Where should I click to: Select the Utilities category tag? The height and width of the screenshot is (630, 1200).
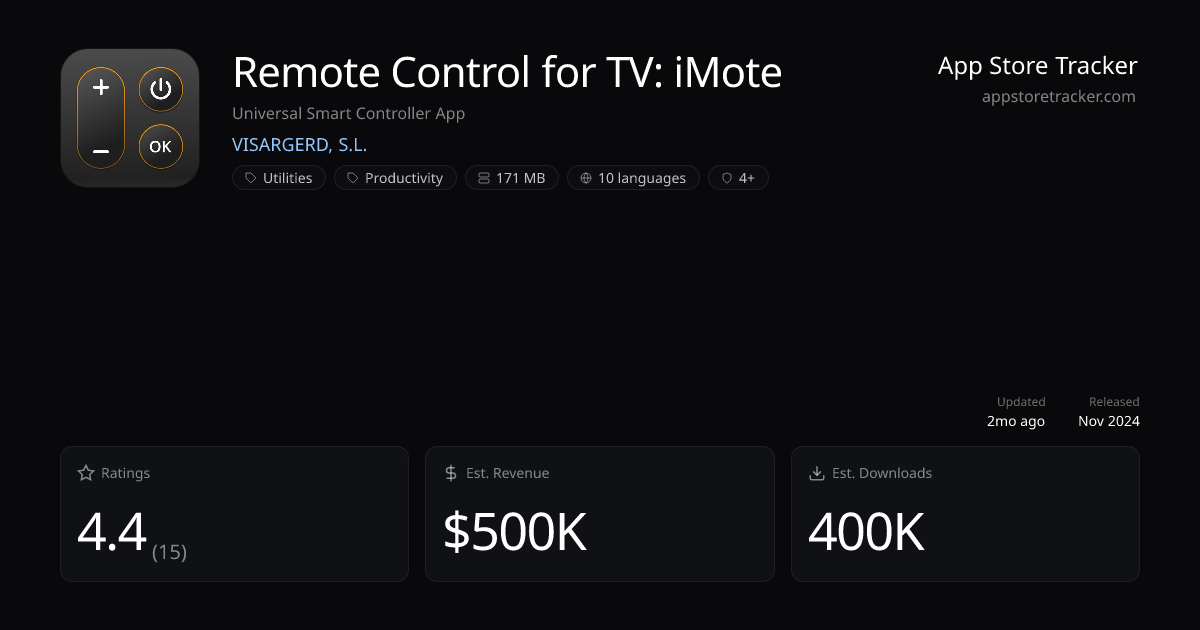point(279,178)
